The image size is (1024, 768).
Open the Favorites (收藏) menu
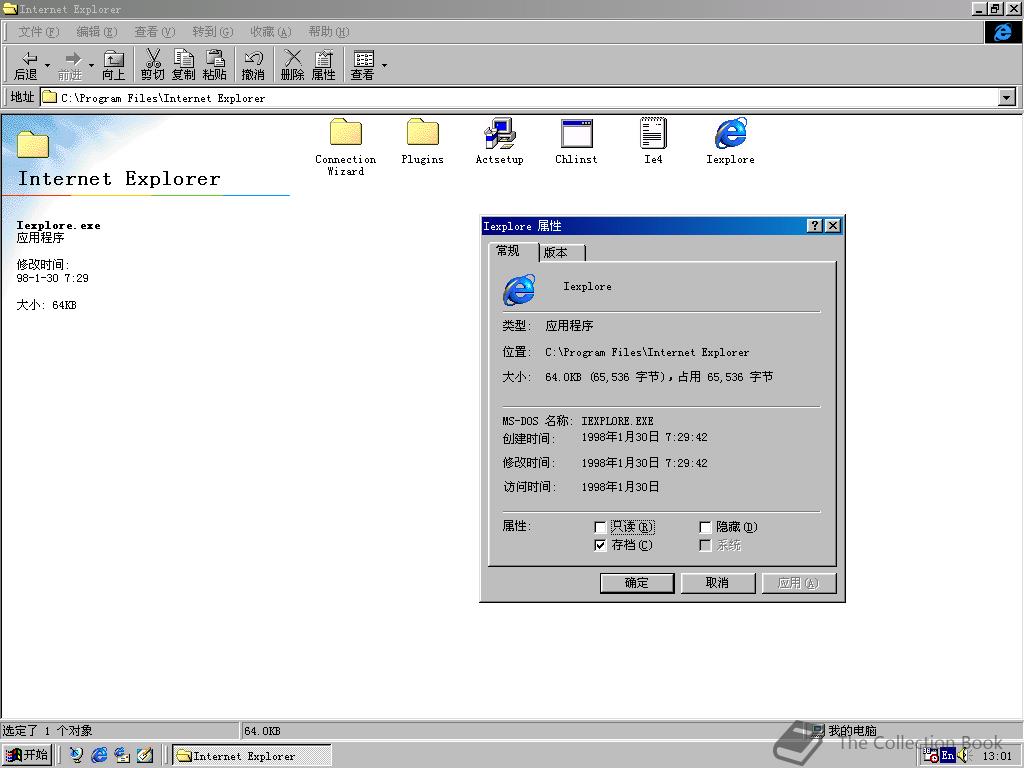click(x=271, y=32)
